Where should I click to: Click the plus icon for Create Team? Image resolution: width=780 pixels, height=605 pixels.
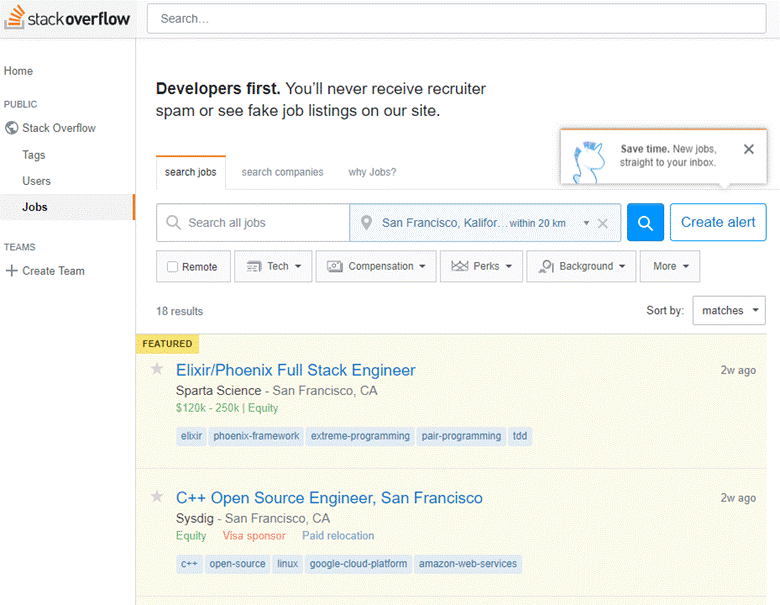coord(12,271)
